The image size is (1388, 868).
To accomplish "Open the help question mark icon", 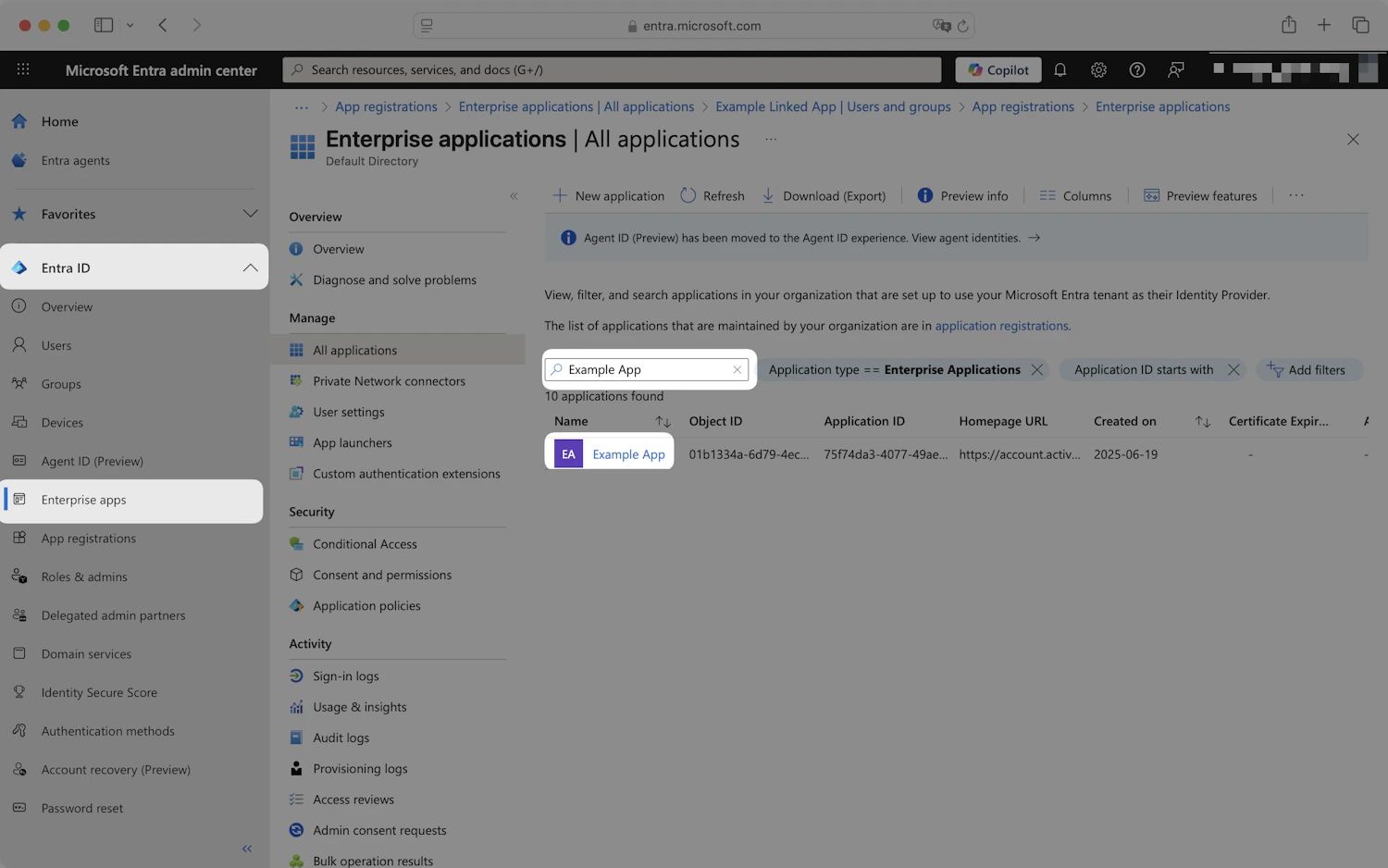I will tap(1137, 69).
